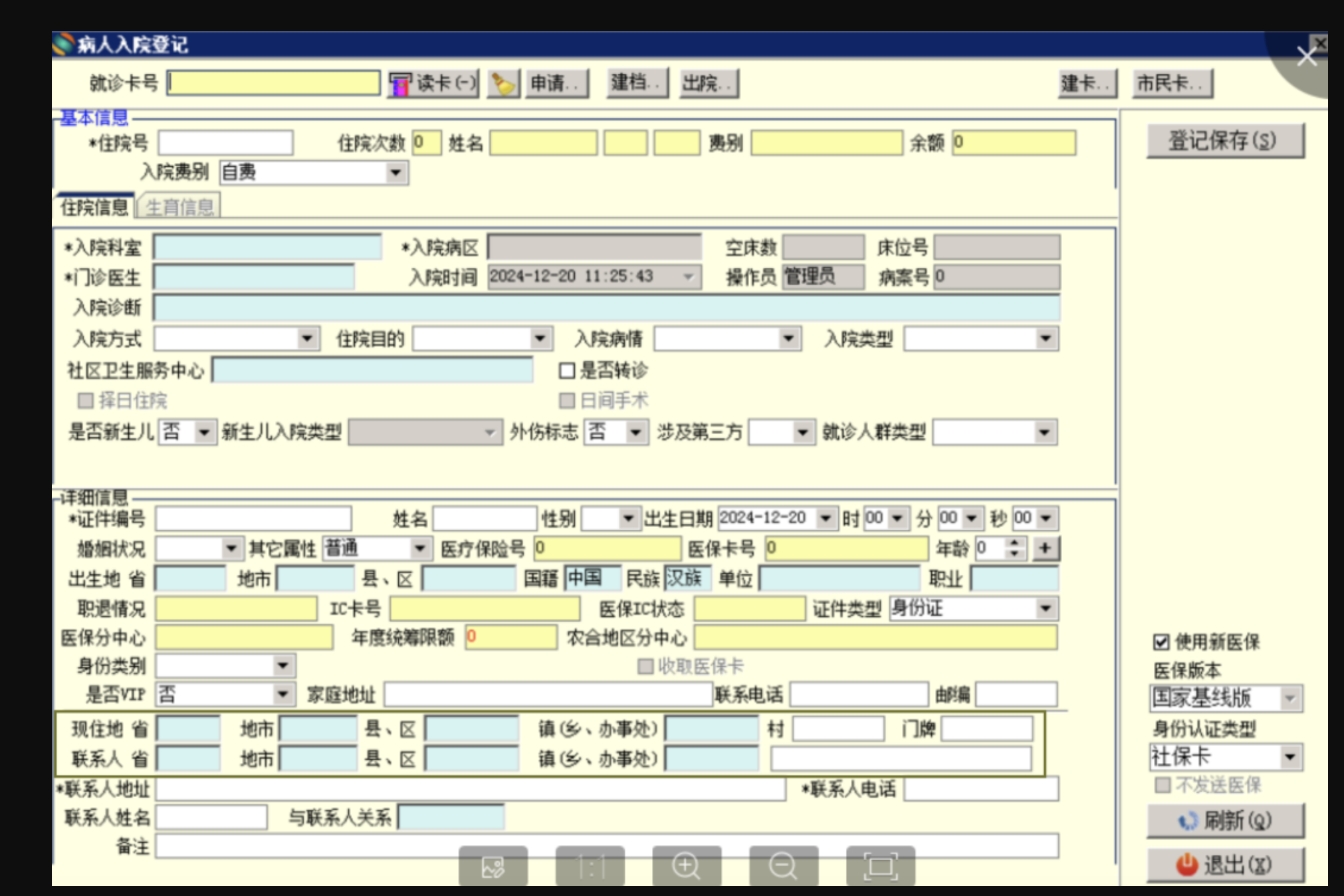Toggle the 收取医保卡 checkbox
This screenshot has height=896, width=1344.
645,666
